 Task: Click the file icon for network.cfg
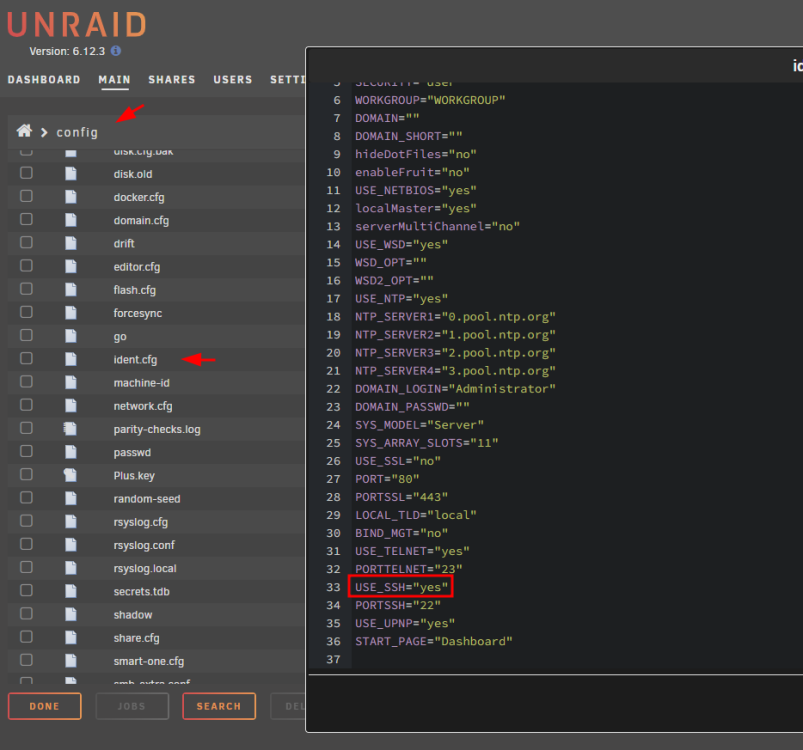(71, 405)
